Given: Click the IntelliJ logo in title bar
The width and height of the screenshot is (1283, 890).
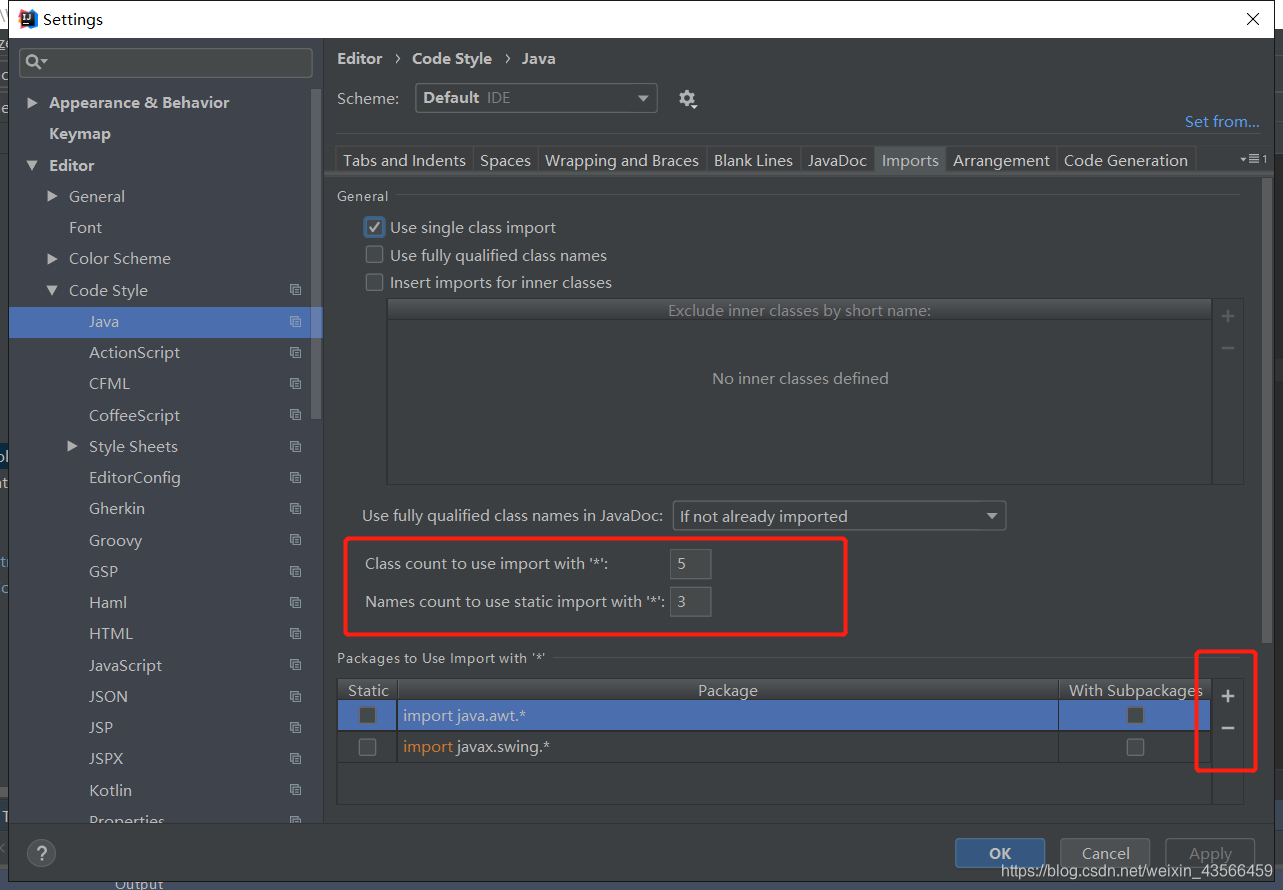Looking at the screenshot, I should 28,19.
